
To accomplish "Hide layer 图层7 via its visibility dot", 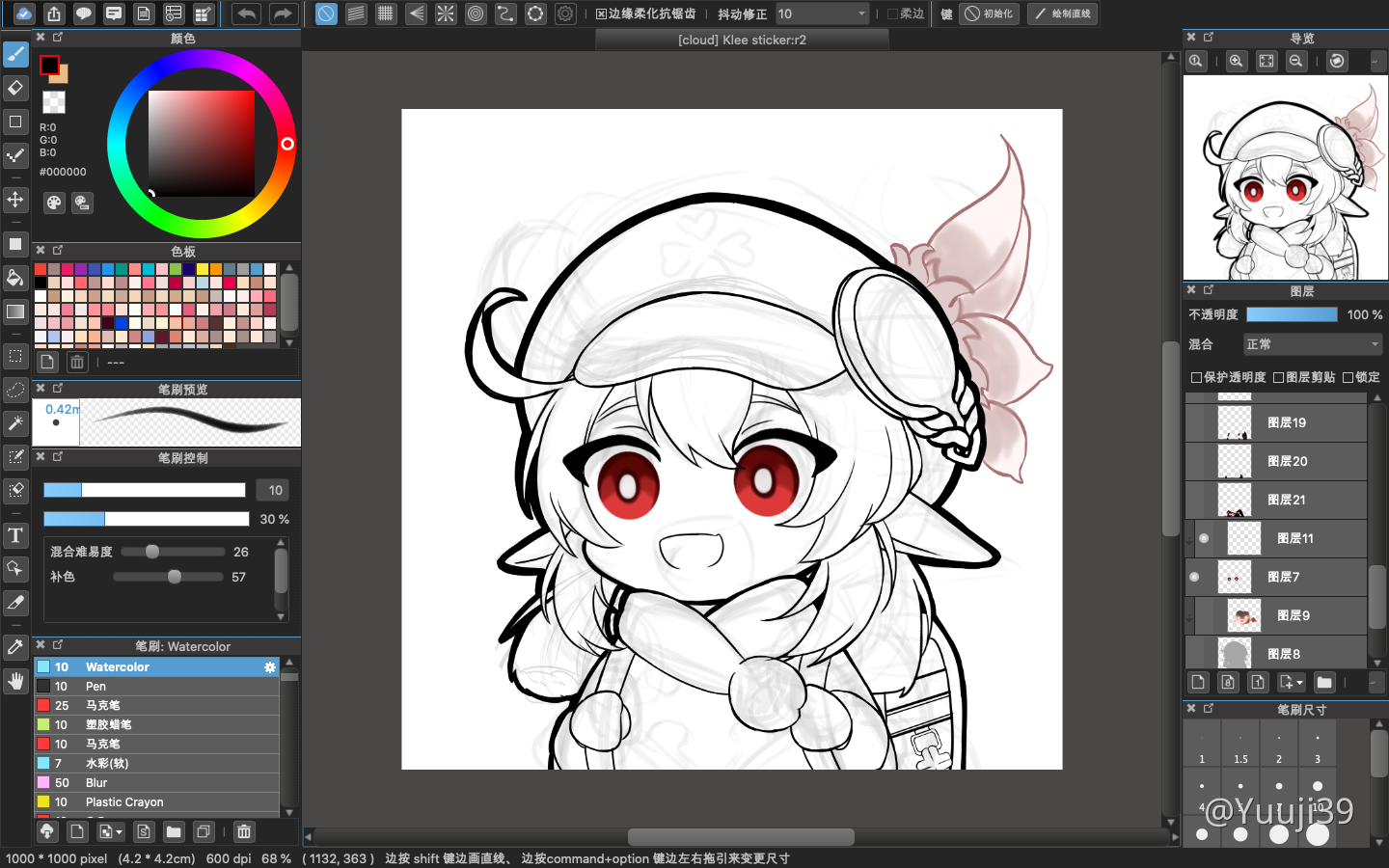I will [1195, 577].
